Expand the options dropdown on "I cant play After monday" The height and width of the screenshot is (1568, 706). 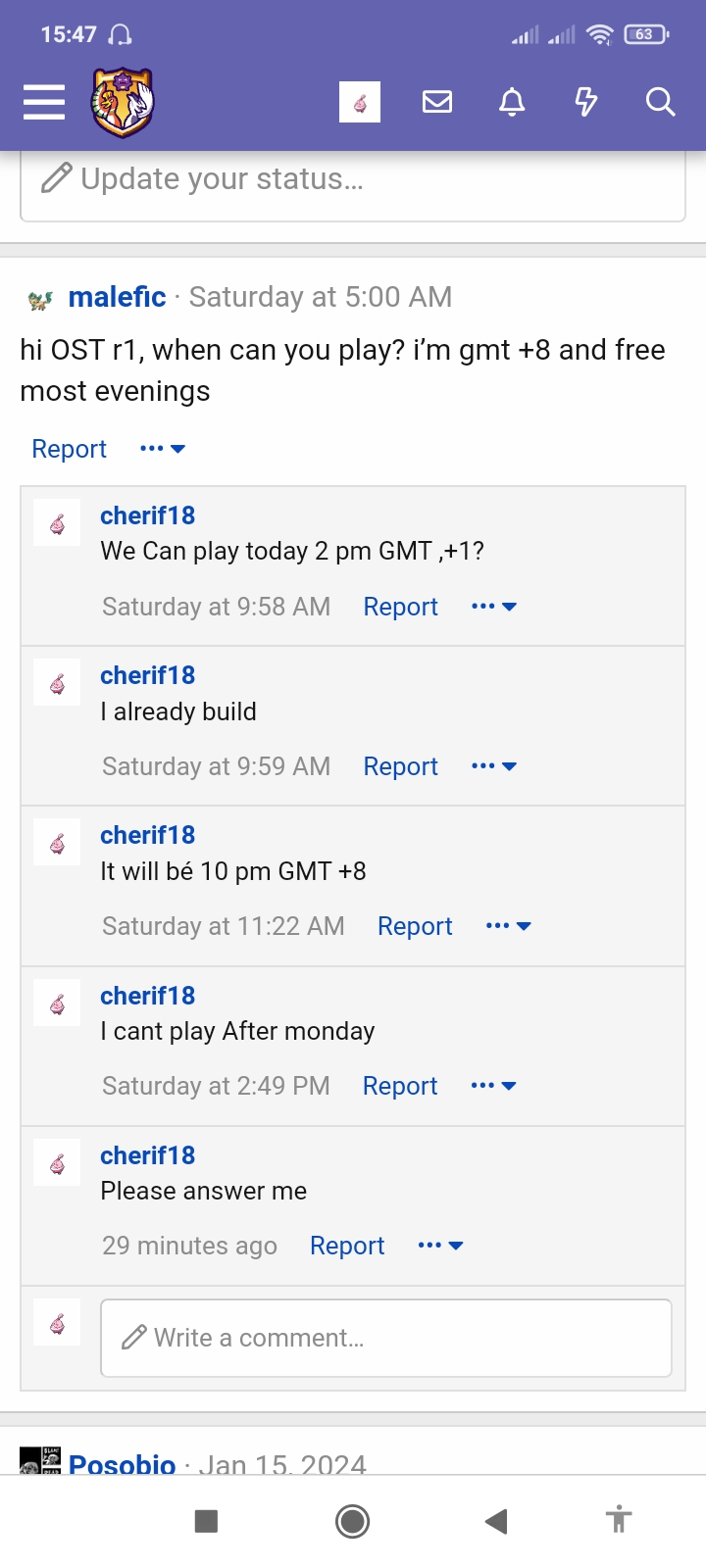point(493,1086)
